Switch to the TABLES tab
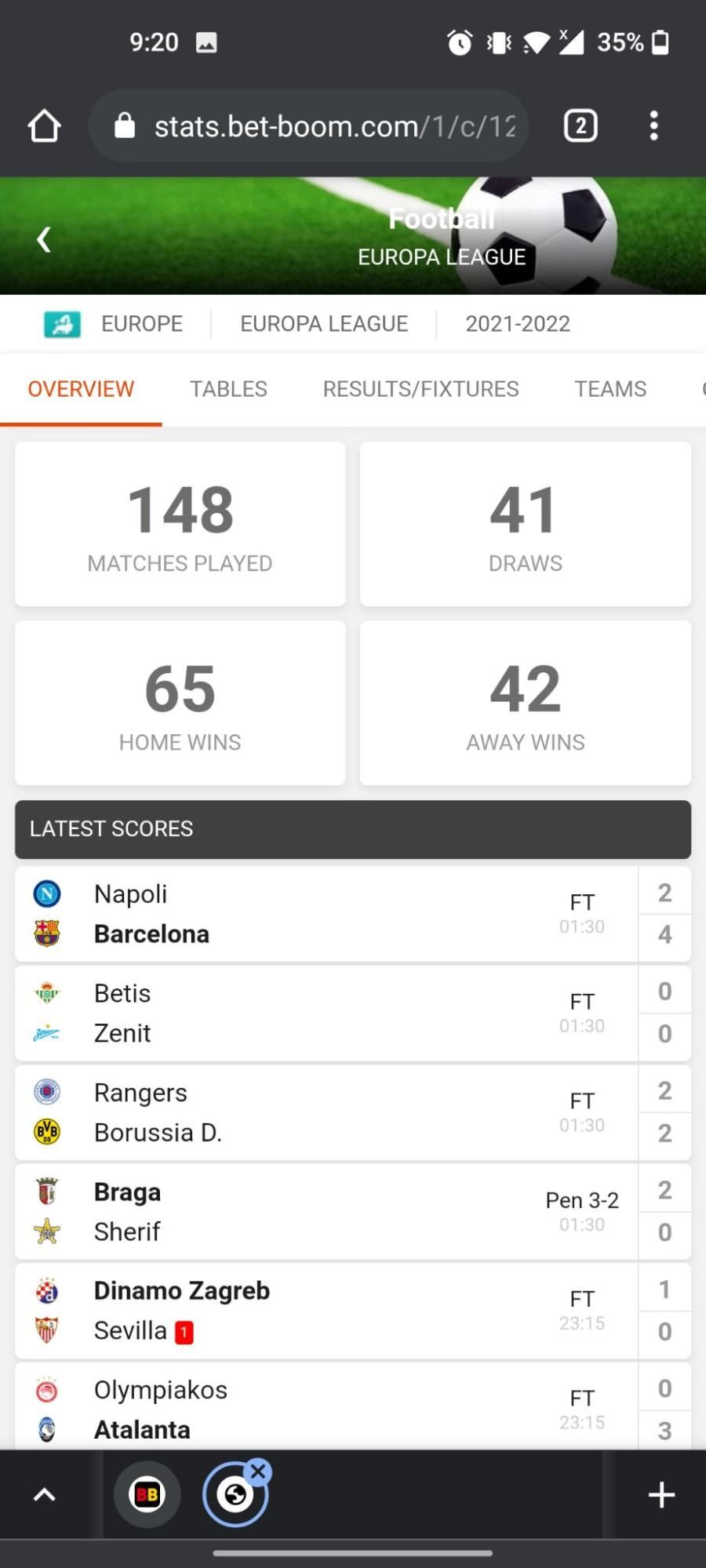This screenshot has height=1568, width=706. [228, 389]
